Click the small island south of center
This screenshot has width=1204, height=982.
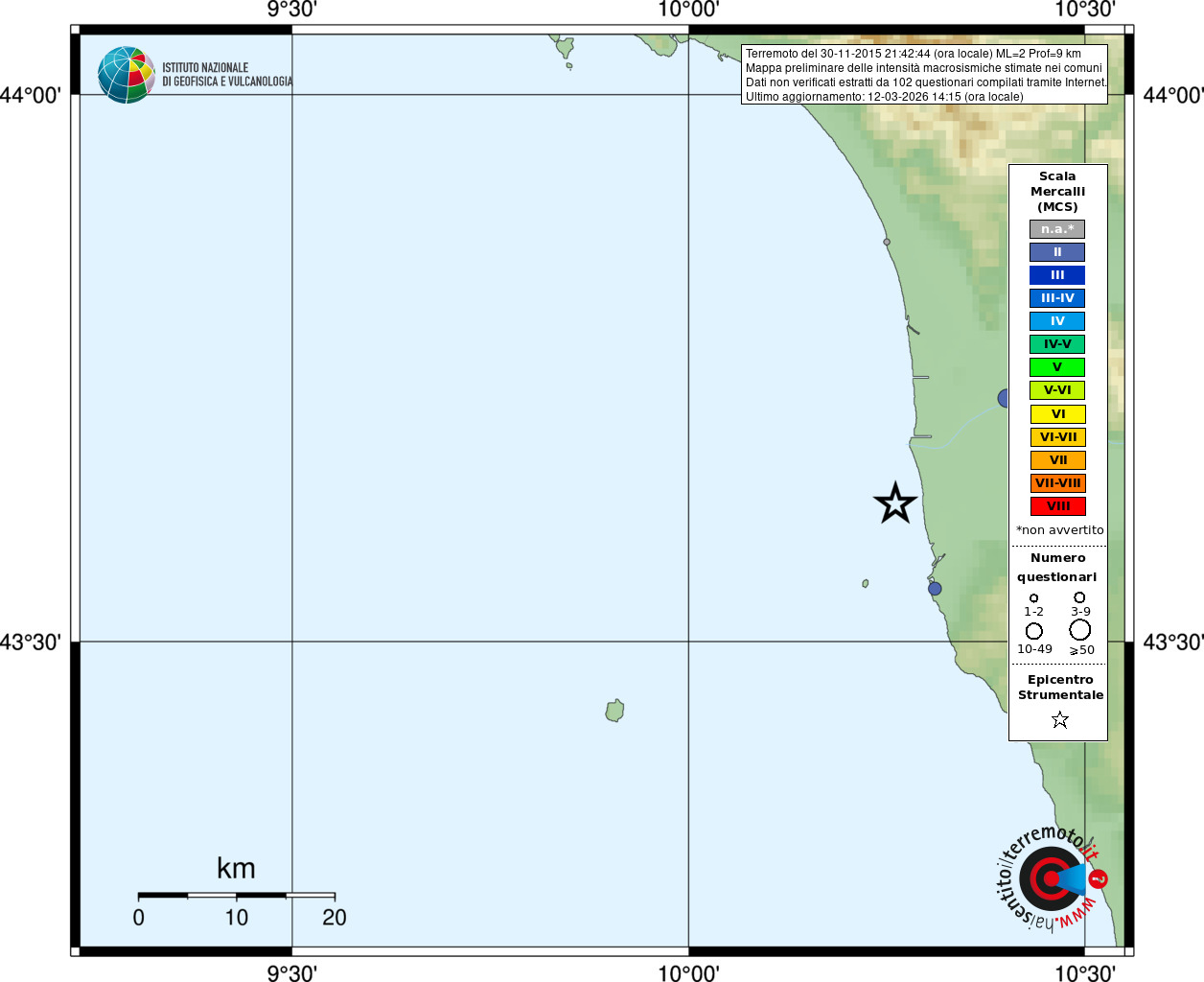click(614, 711)
